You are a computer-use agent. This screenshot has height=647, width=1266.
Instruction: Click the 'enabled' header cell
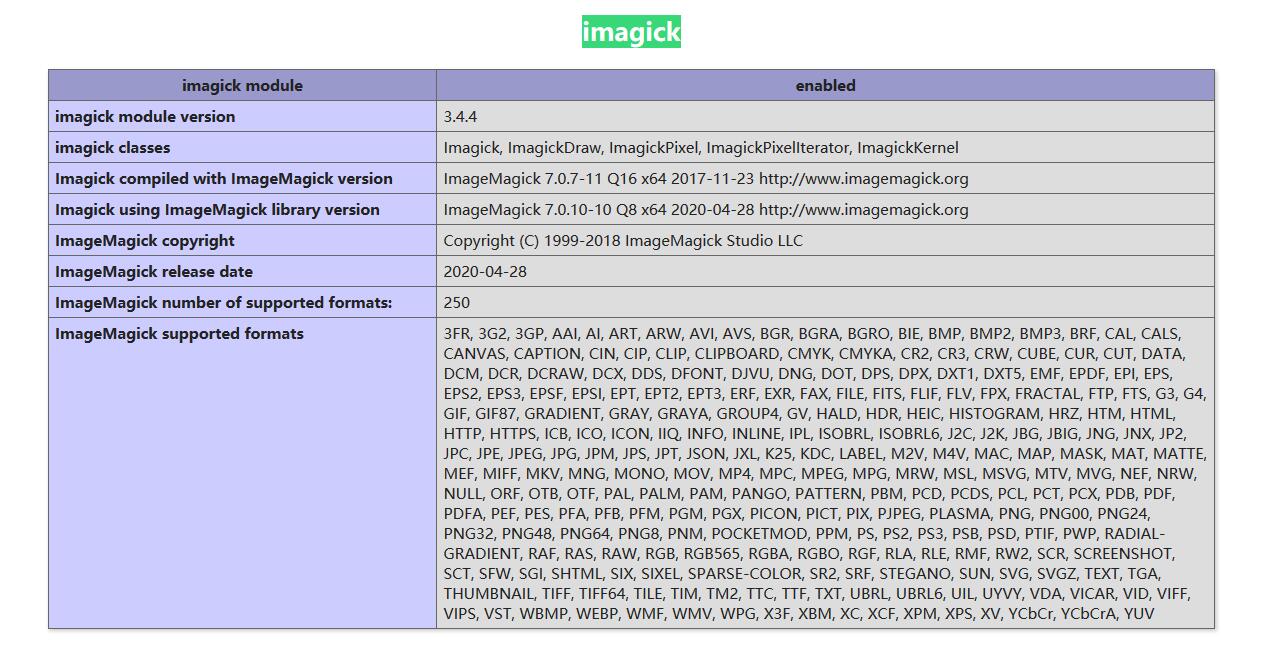825,86
